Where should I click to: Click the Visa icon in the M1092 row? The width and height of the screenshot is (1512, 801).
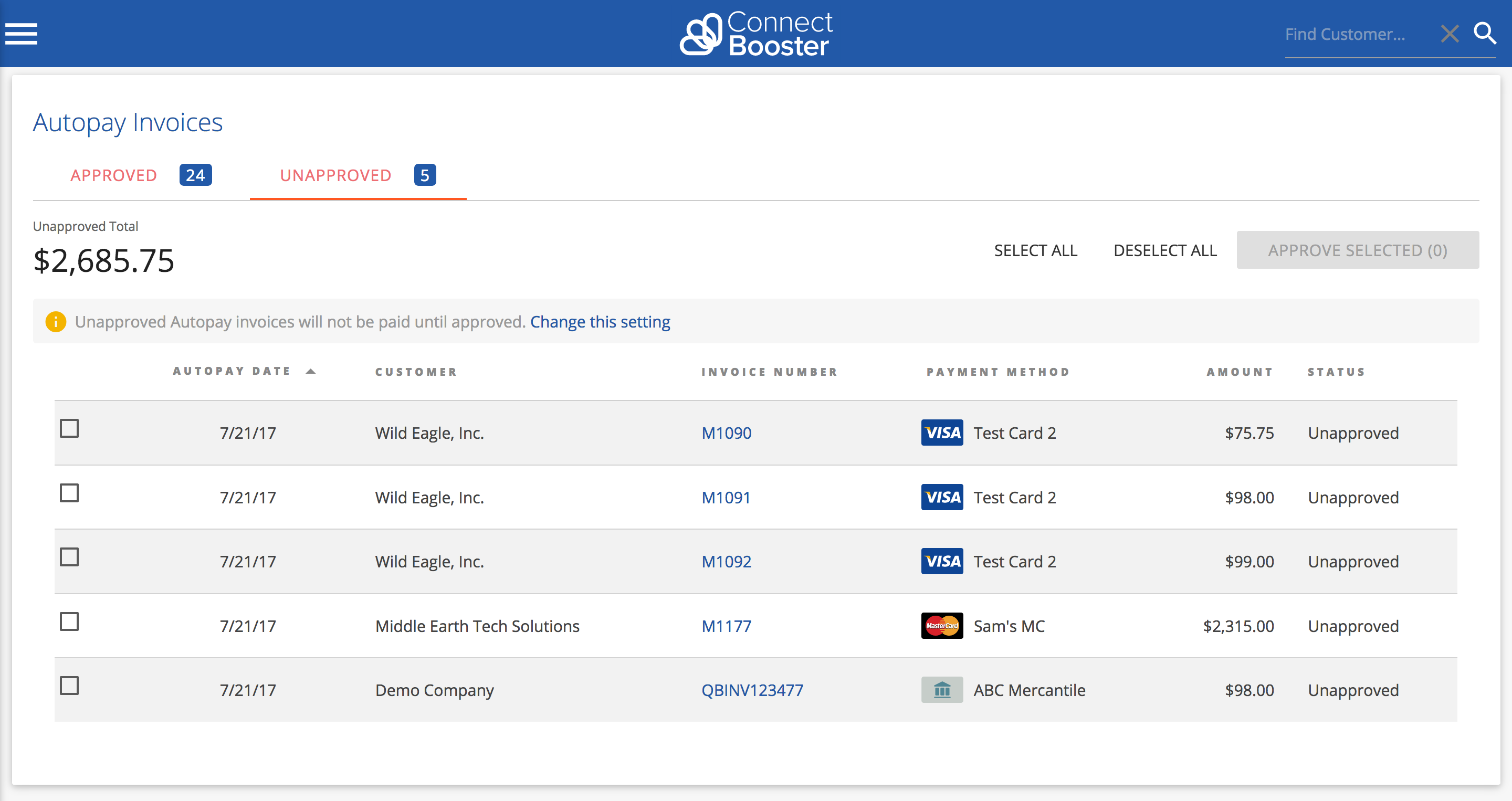[x=942, y=561]
